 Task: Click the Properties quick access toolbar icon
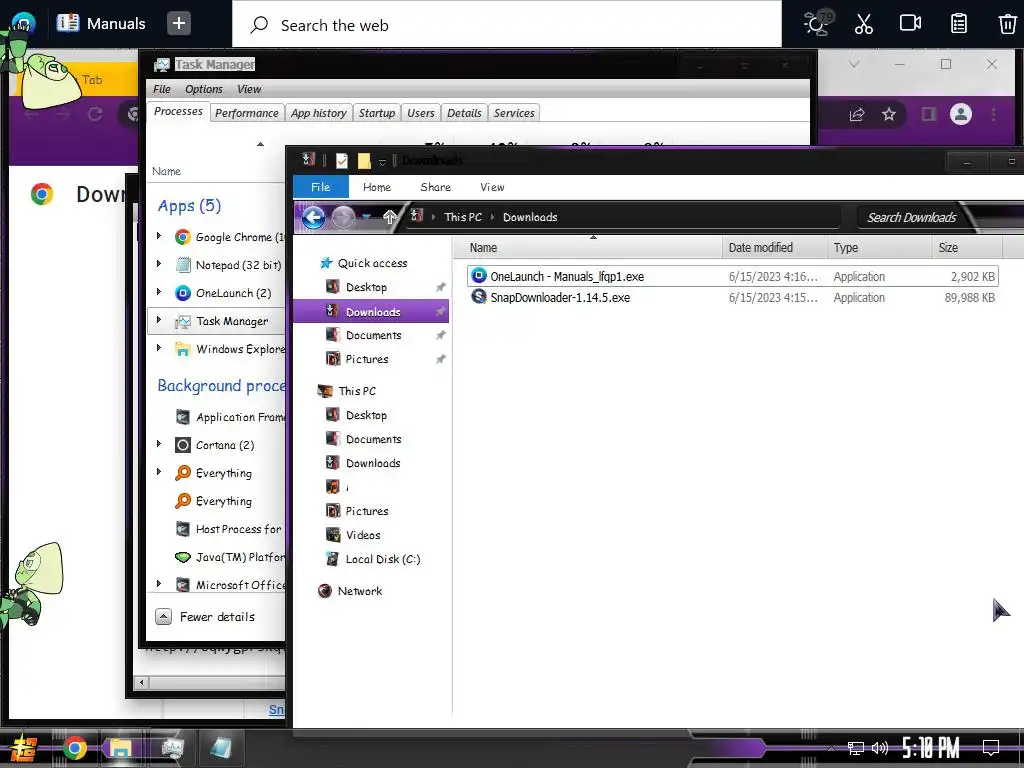coord(342,161)
